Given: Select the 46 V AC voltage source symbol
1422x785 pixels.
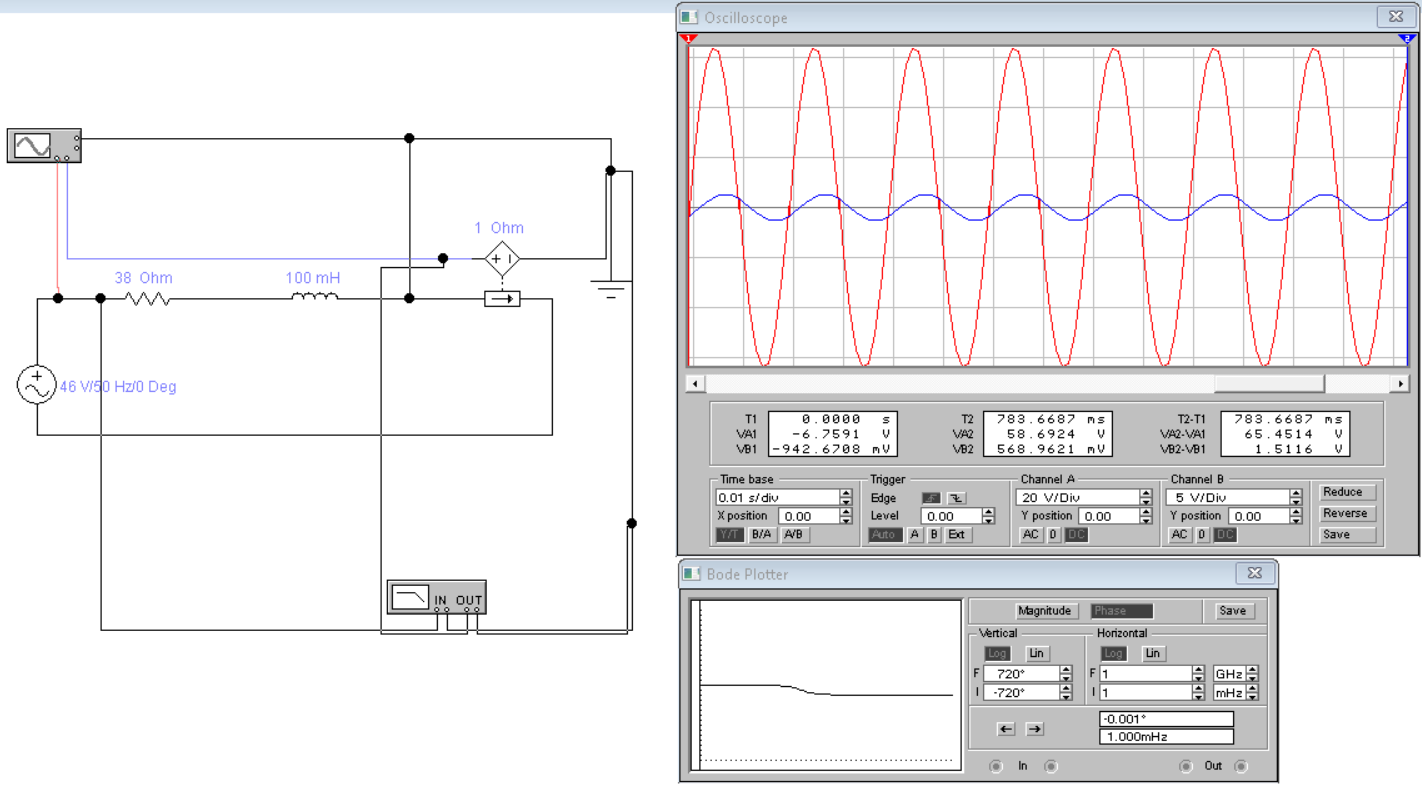Looking at the screenshot, I should 37,385.
